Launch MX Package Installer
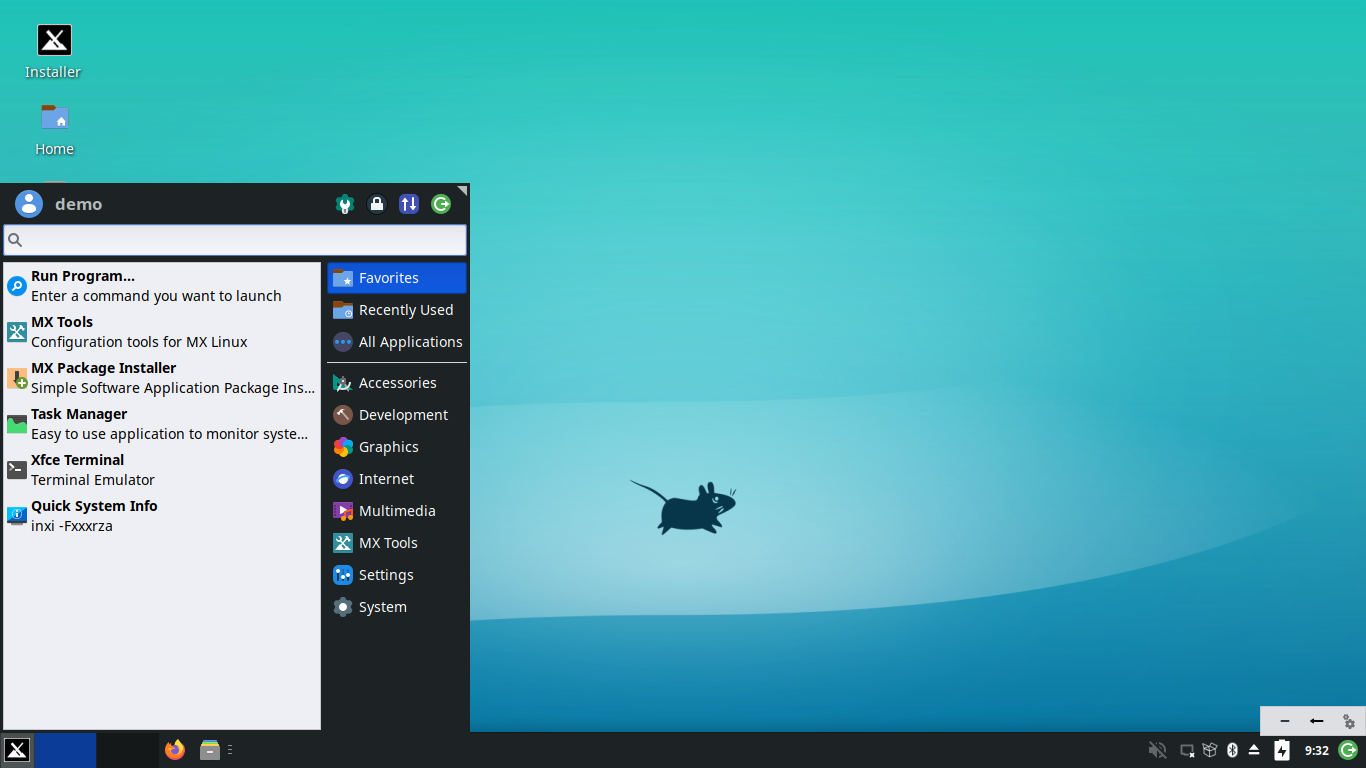This screenshot has width=1366, height=768. (162, 378)
